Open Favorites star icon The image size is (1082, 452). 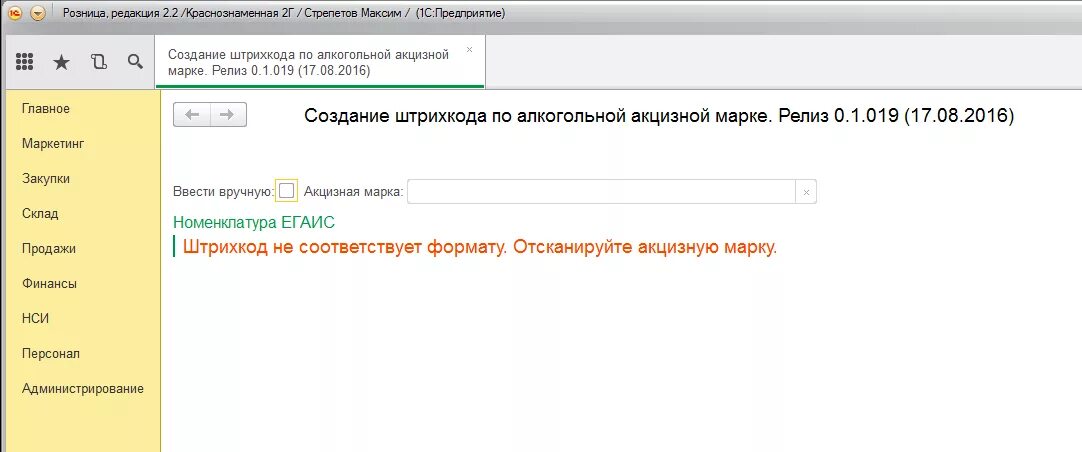pyautogui.click(x=61, y=62)
